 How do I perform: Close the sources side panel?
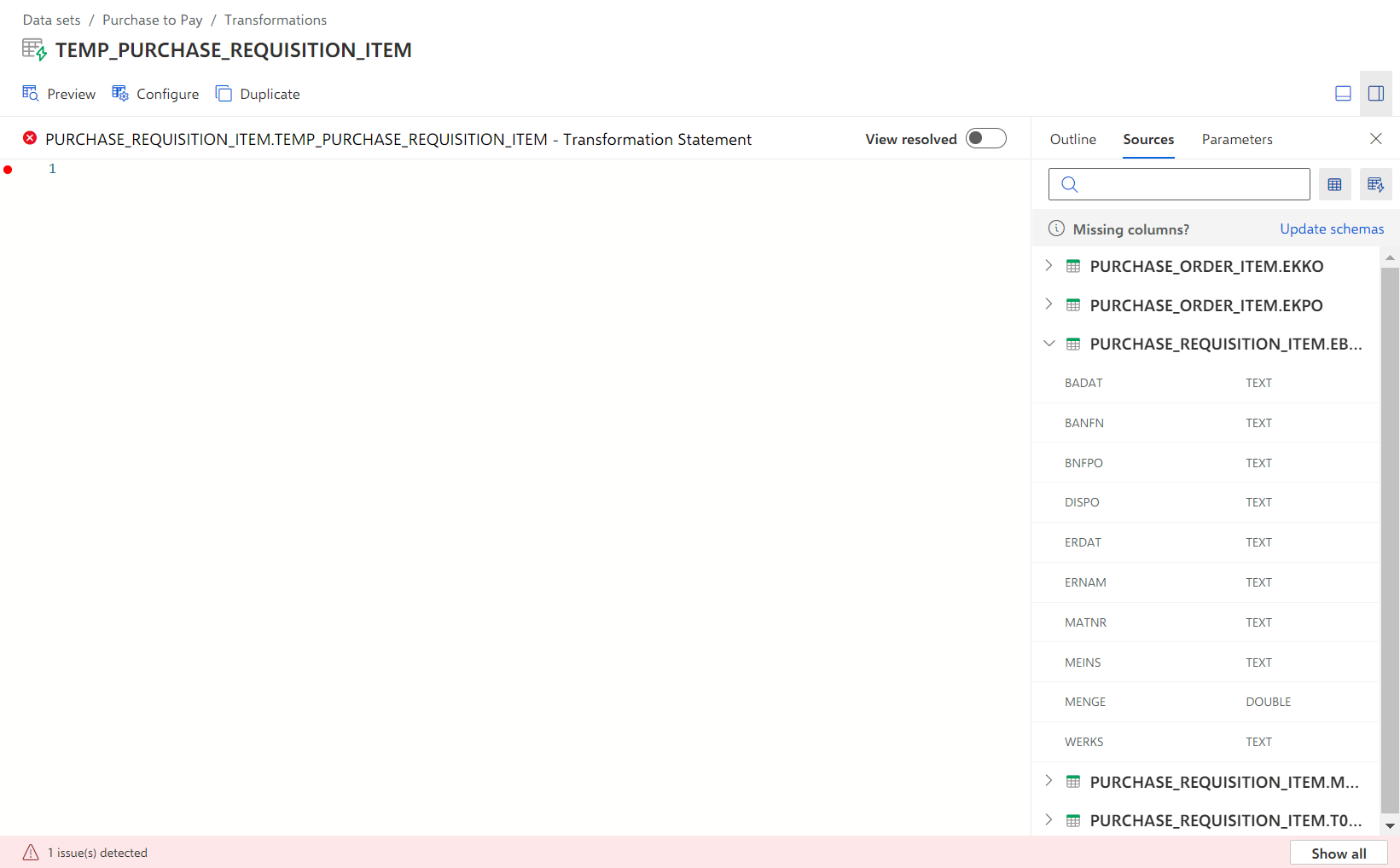pyautogui.click(x=1376, y=138)
